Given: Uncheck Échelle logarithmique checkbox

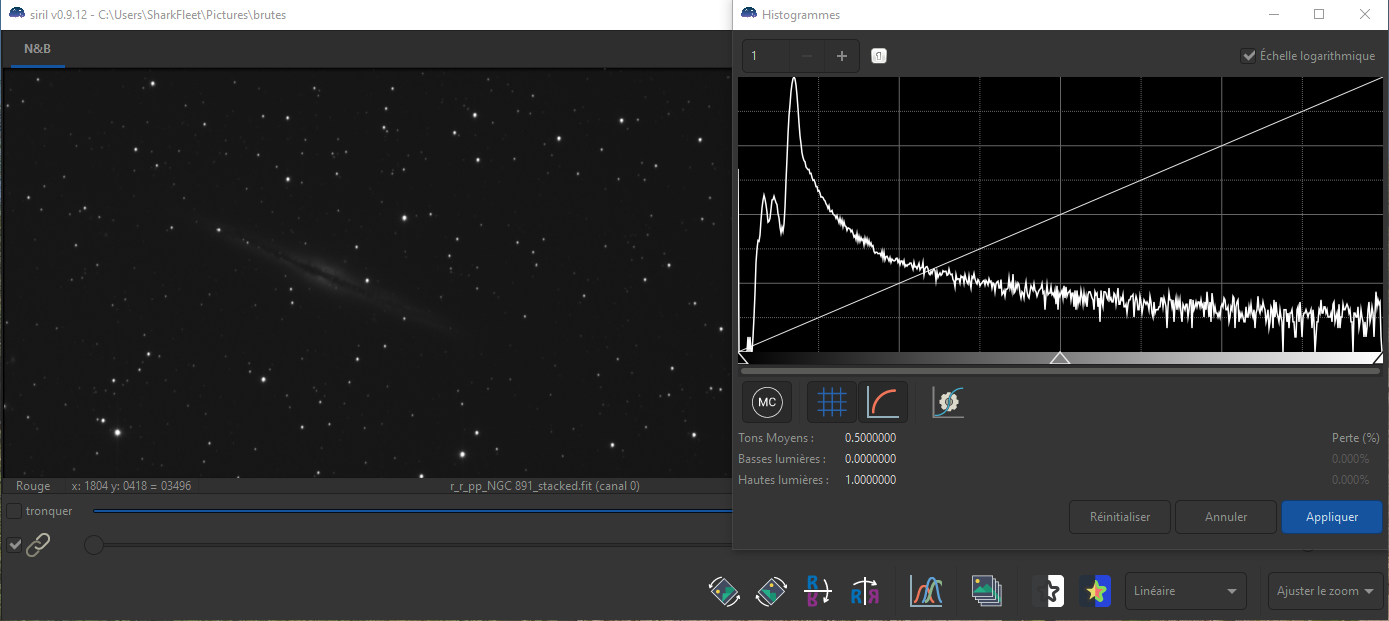Looking at the screenshot, I should pos(1248,56).
